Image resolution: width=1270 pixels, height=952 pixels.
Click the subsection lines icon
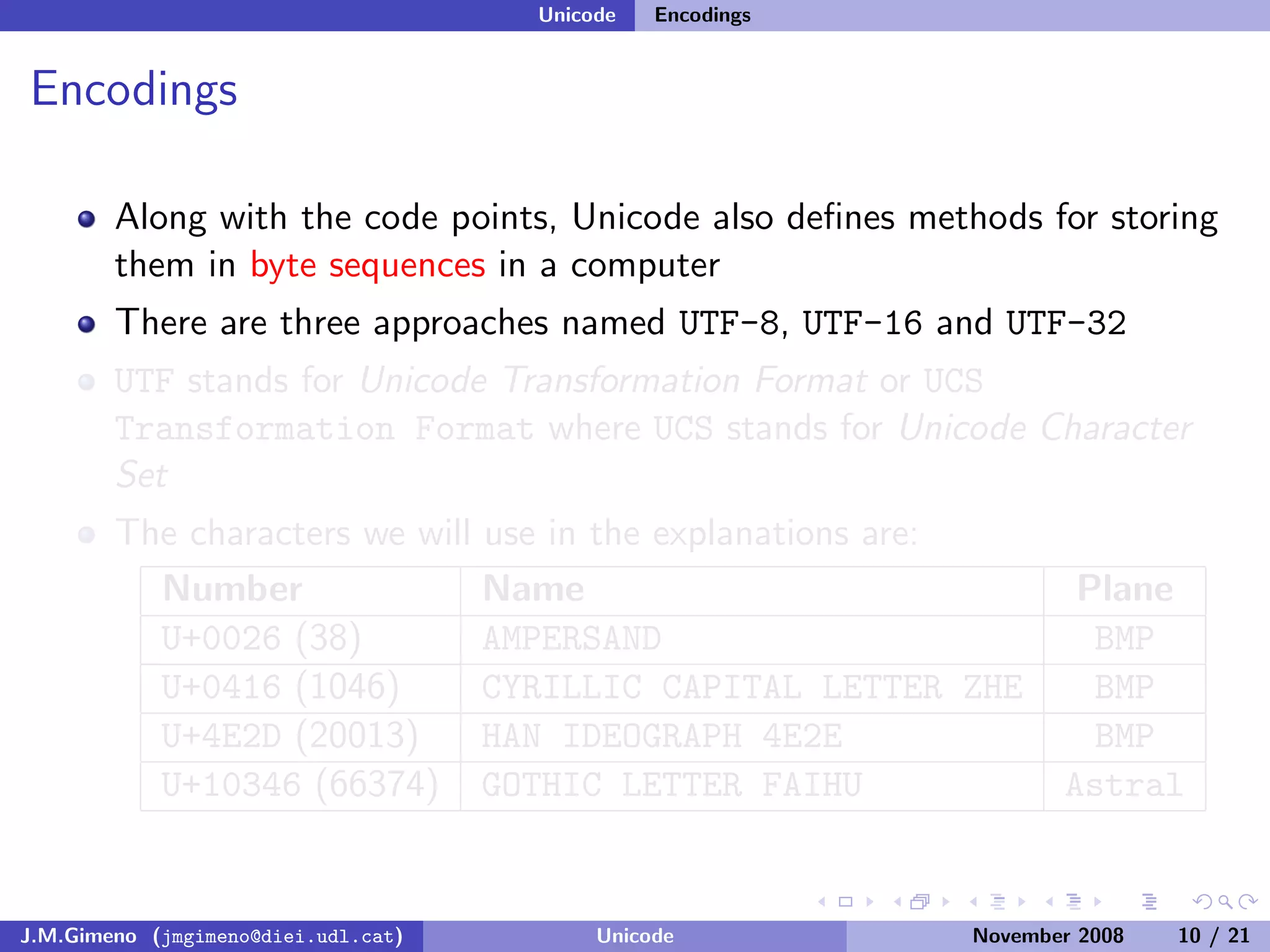[998, 902]
